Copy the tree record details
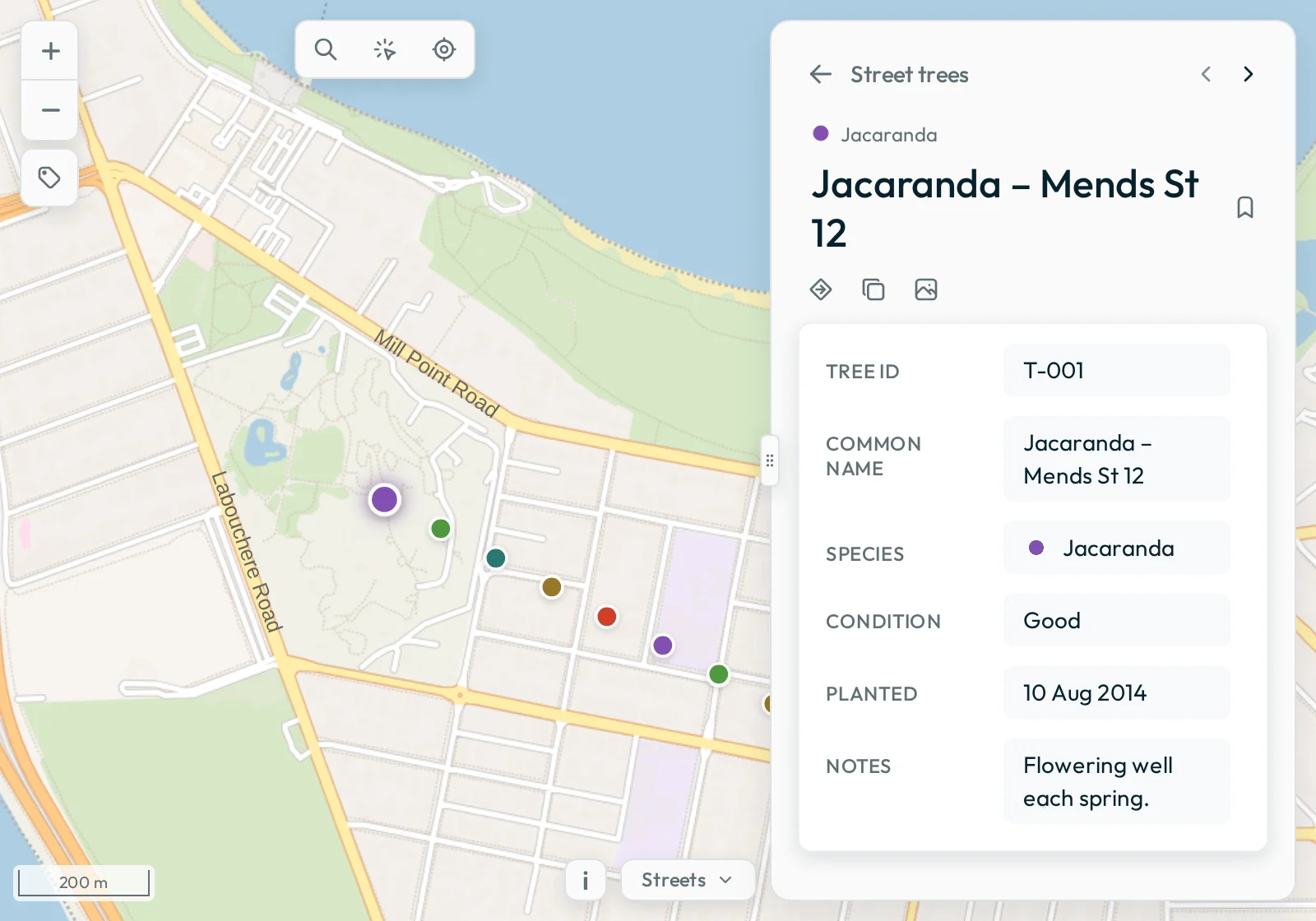1316x921 pixels. [x=873, y=289]
